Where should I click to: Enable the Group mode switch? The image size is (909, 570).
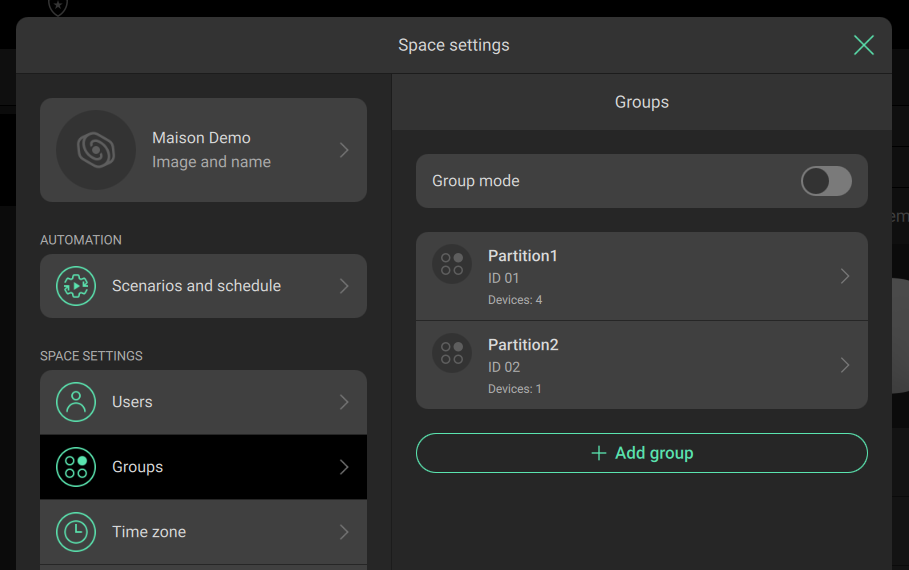826,181
